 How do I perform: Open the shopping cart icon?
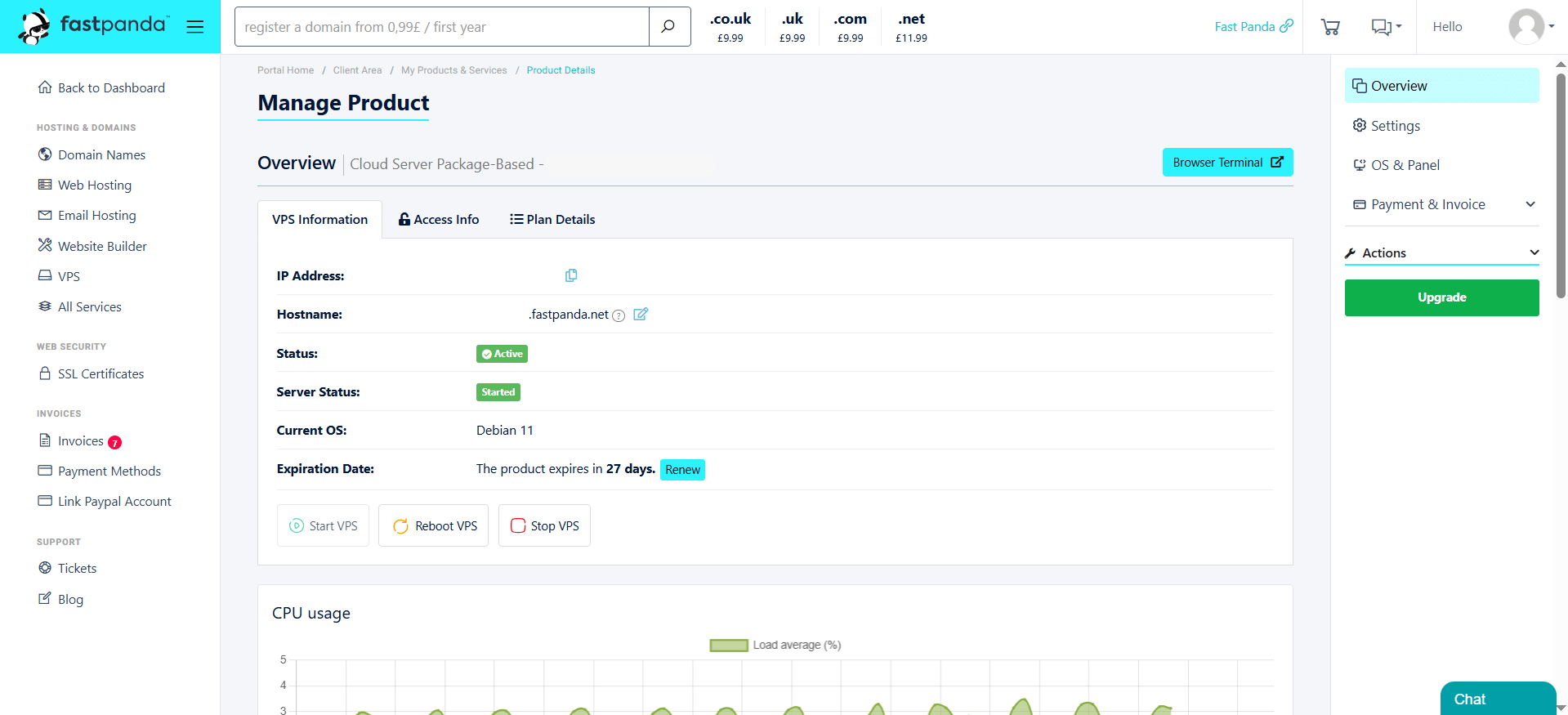tap(1330, 27)
